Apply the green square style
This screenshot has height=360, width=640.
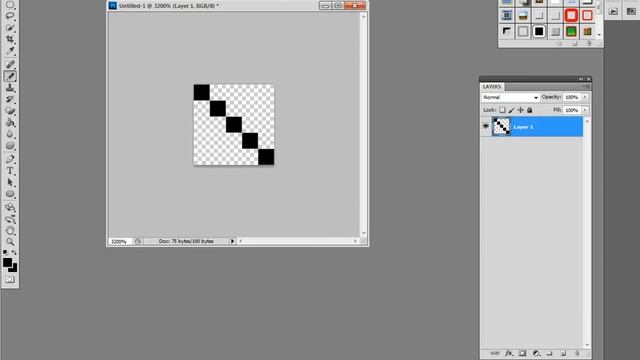coord(571,31)
